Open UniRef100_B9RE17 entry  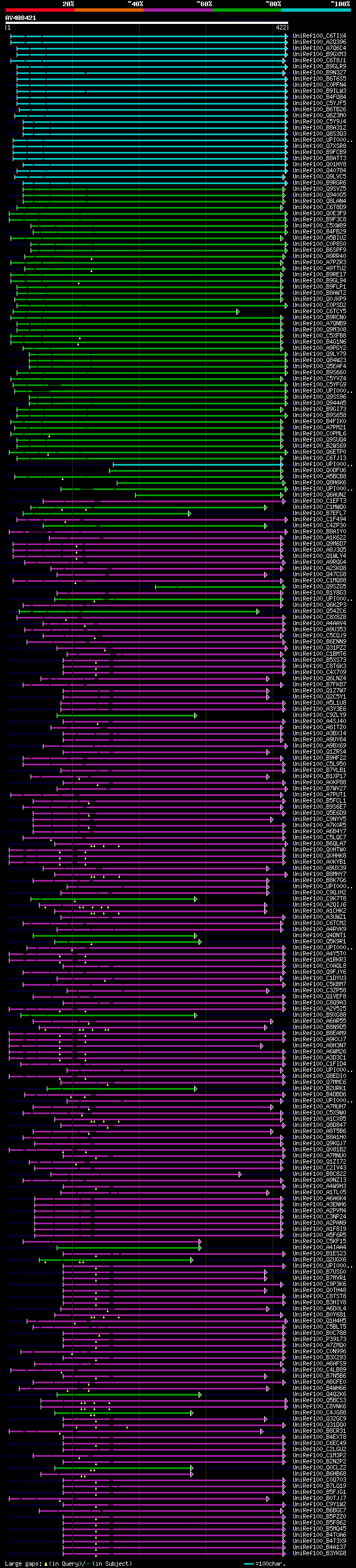pos(319,275)
